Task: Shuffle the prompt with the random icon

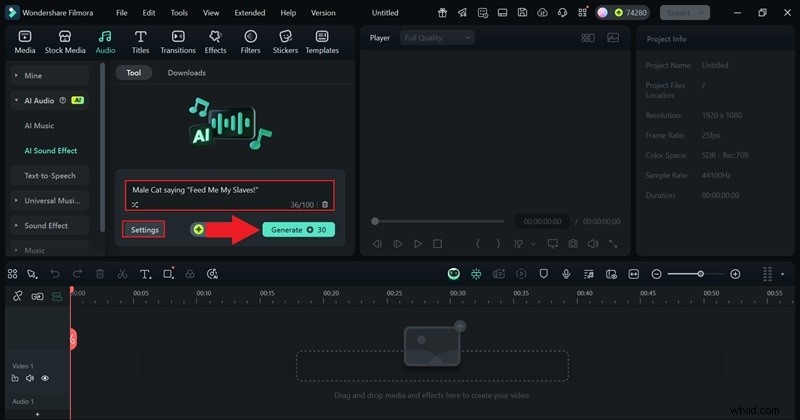Action: [x=135, y=204]
